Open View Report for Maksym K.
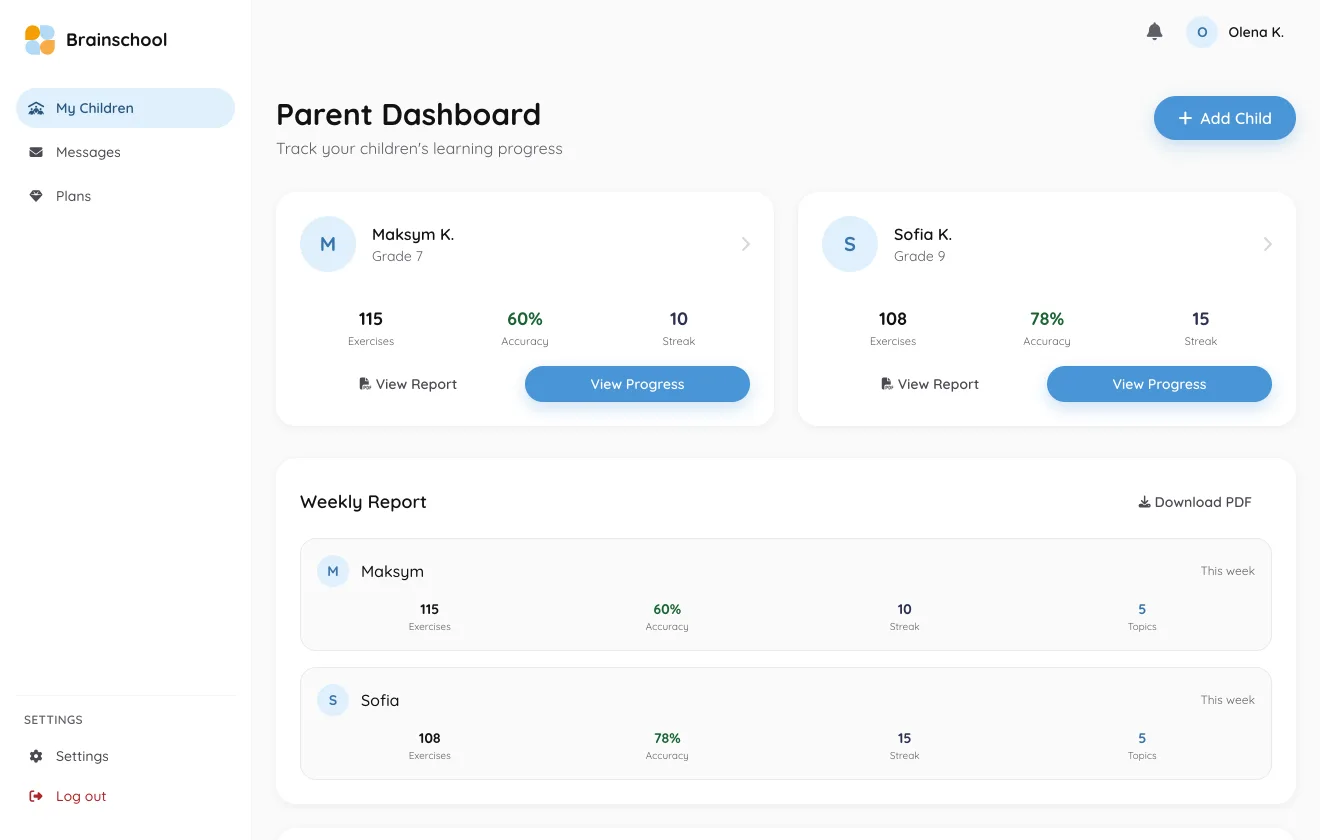Image resolution: width=1320 pixels, height=840 pixels. 408,384
